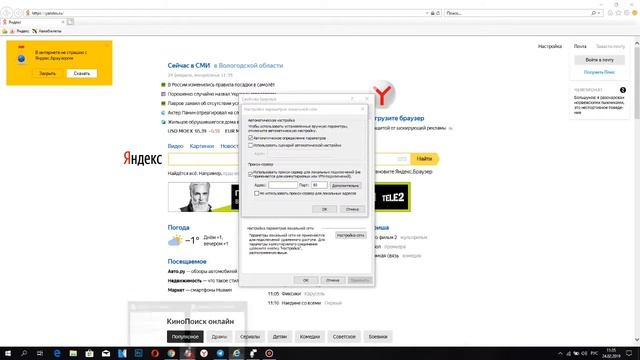Image resolution: width=640 pixels, height=360 pixels.
Task: Toggle automatic detection of settings checkbox
Action: 251,138
